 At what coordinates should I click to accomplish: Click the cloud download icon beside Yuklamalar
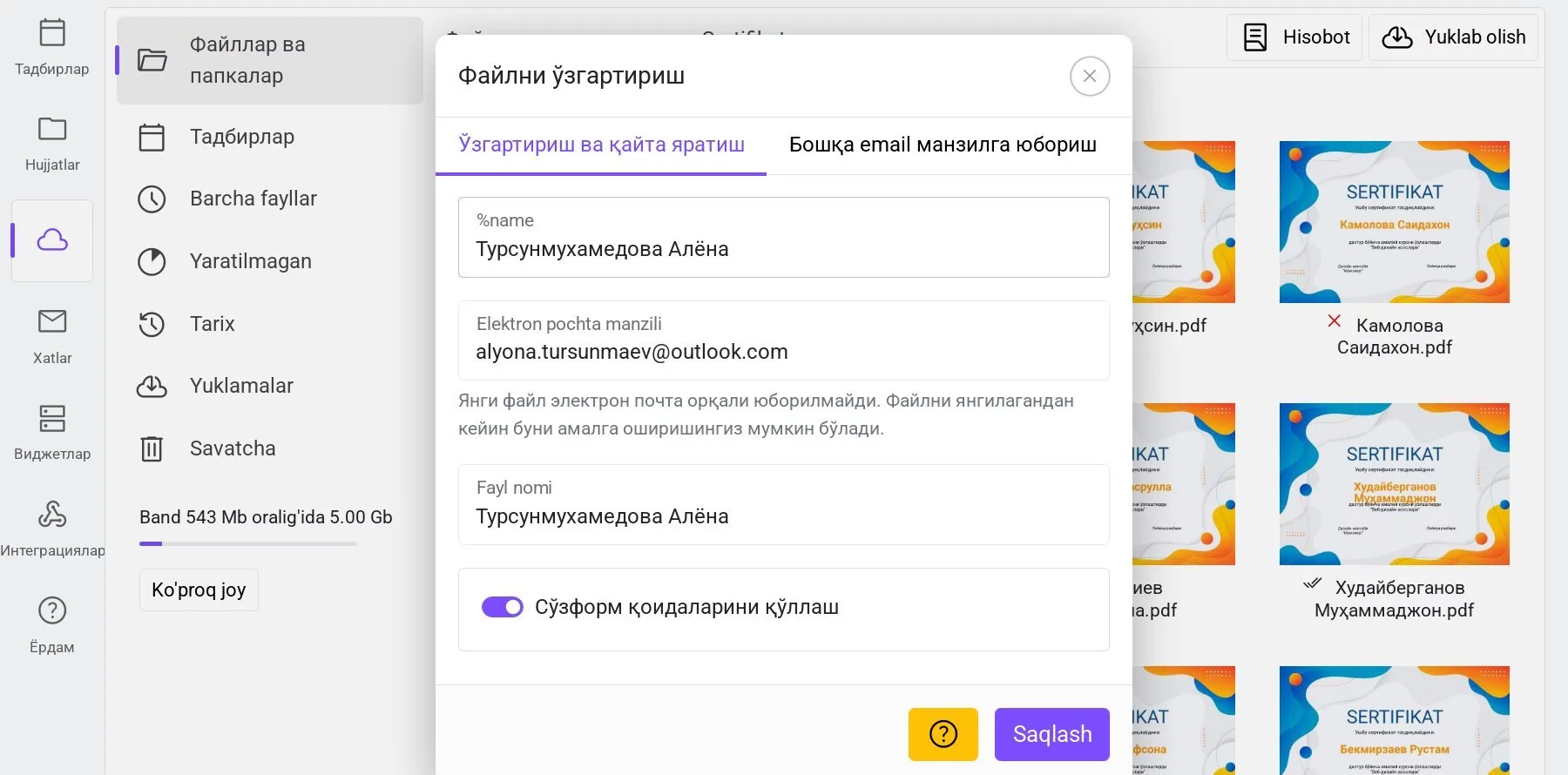152,386
